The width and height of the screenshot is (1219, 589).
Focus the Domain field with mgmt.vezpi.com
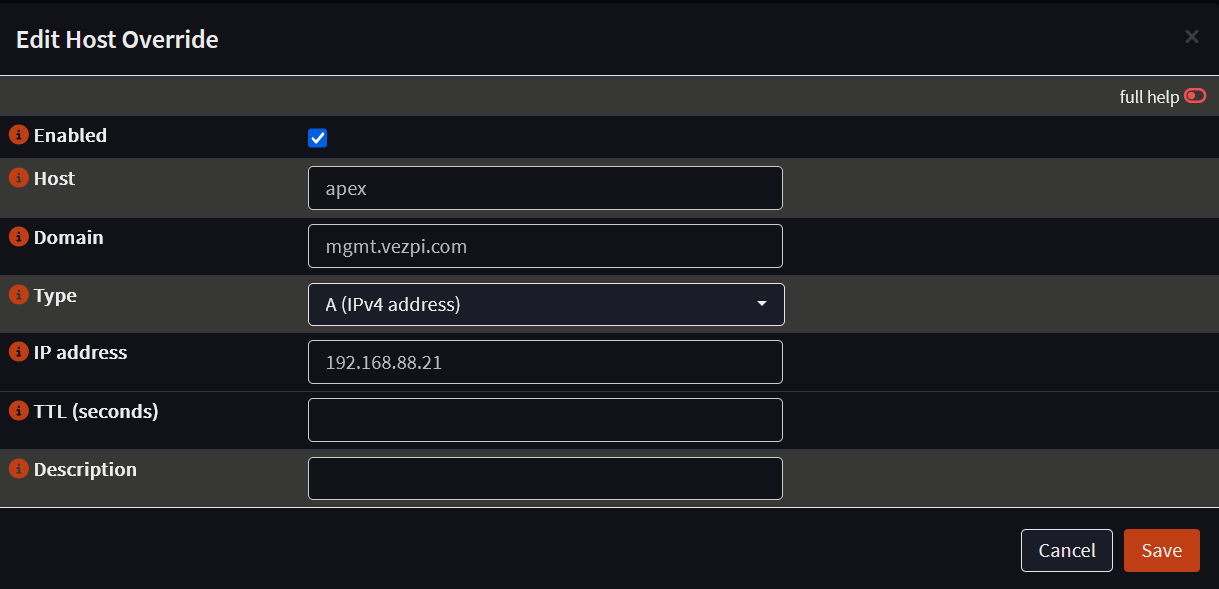point(545,246)
